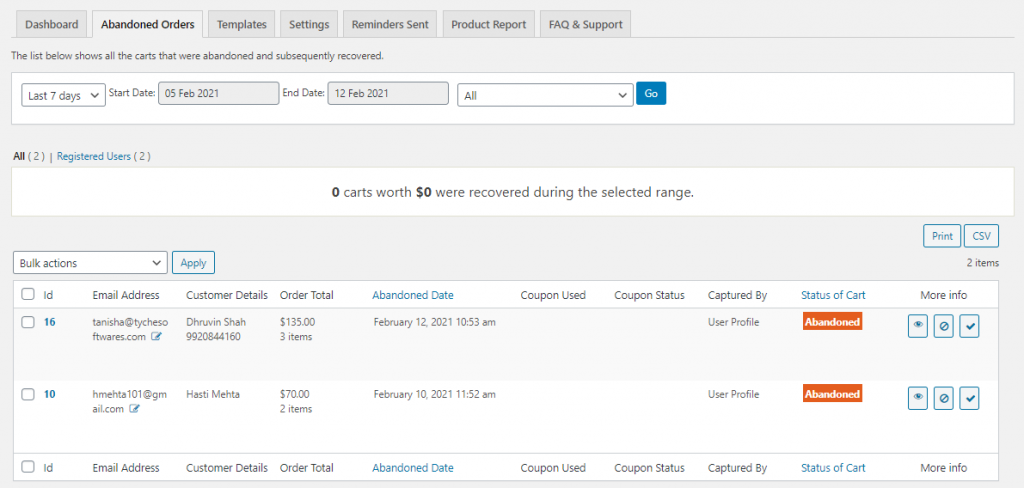Click the Abandoned status badge for order 16

(832, 322)
